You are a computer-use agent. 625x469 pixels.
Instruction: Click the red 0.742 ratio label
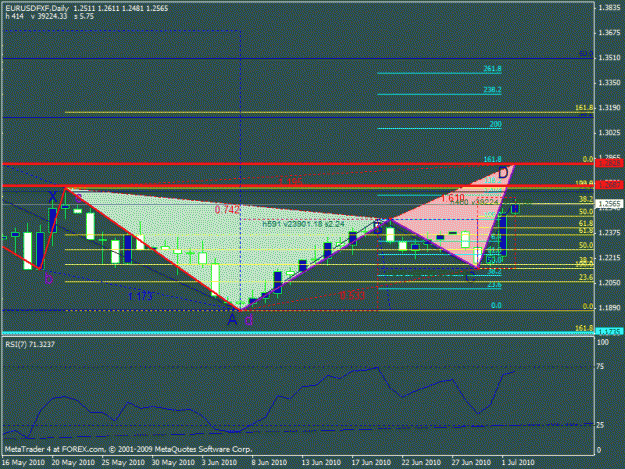[227, 210]
